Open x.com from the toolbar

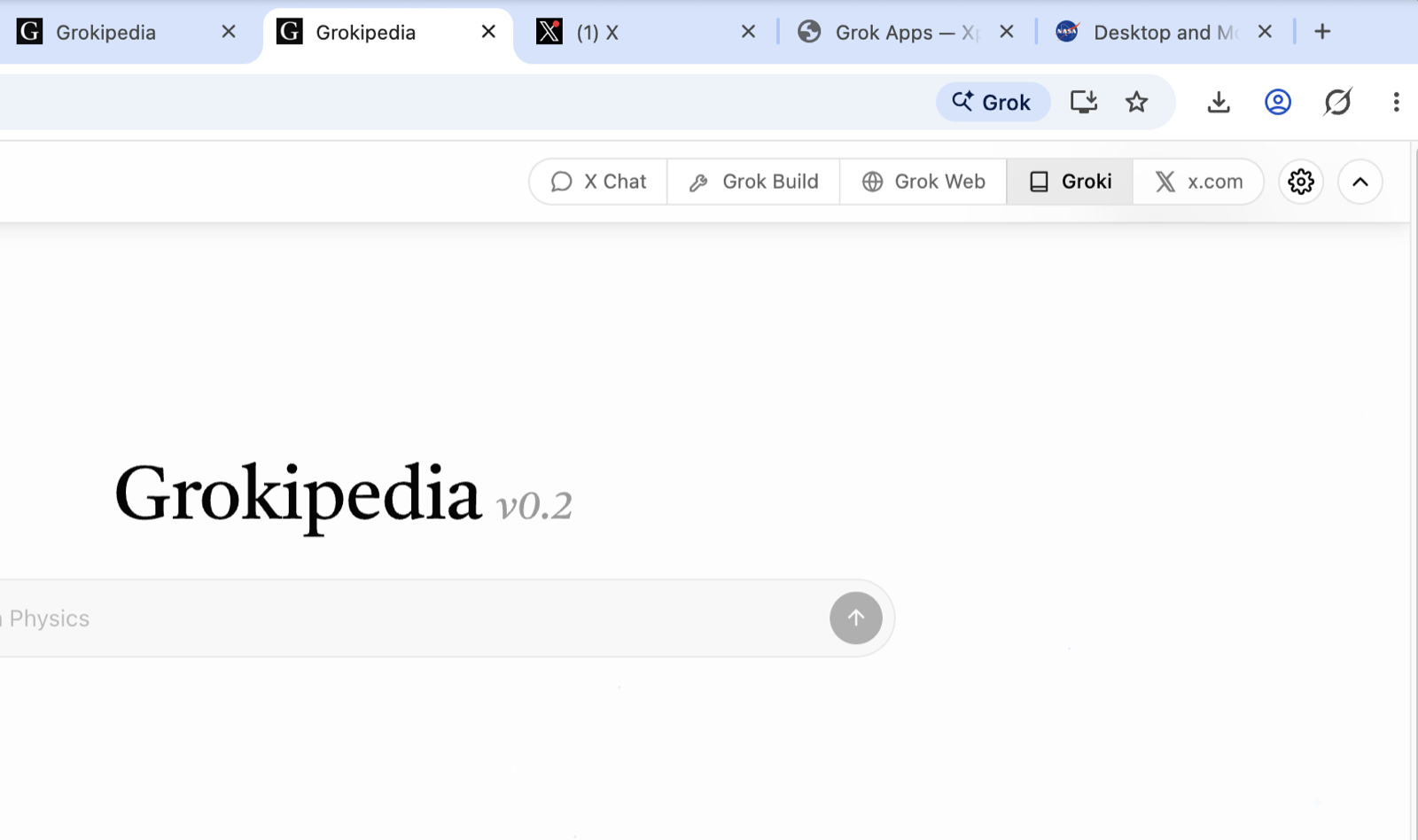[1198, 182]
